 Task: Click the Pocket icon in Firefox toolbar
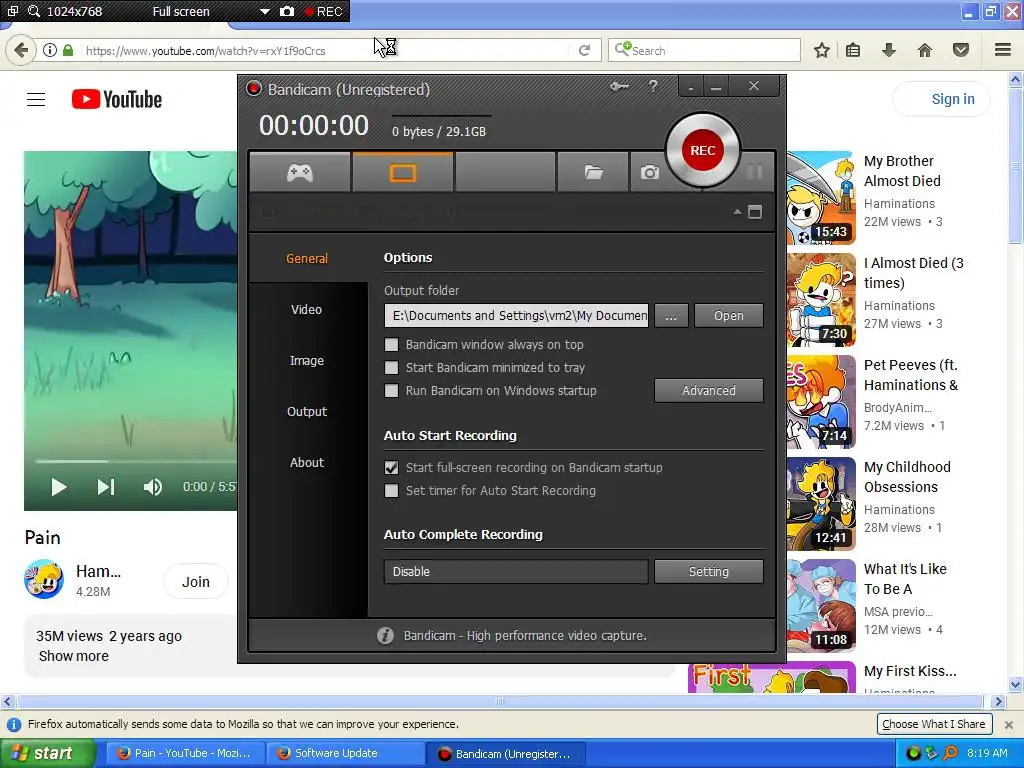tap(961, 50)
